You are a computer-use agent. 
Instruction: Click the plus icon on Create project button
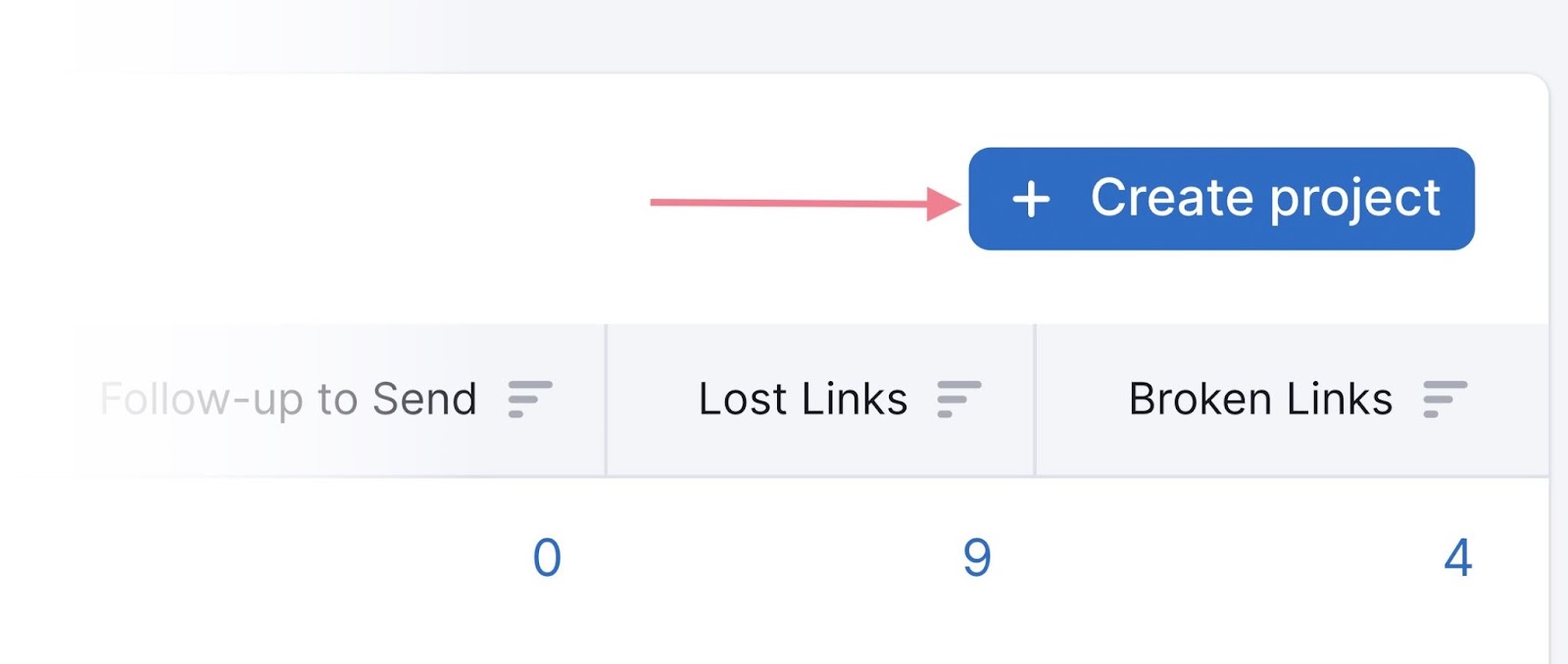tap(1034, 199)
